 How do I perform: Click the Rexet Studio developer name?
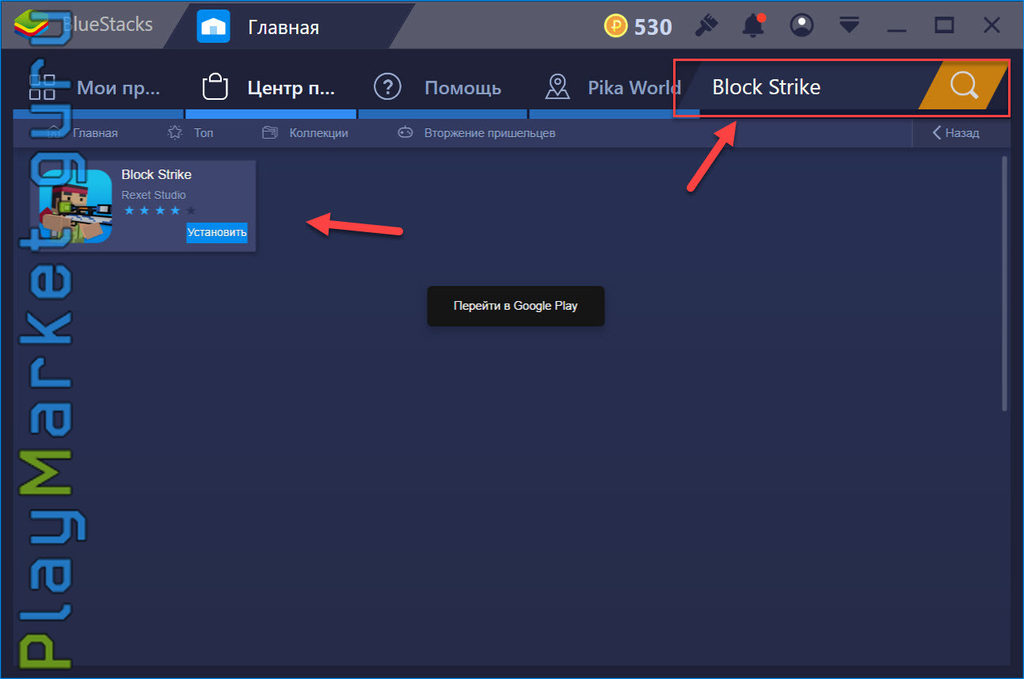pos(153,195)
